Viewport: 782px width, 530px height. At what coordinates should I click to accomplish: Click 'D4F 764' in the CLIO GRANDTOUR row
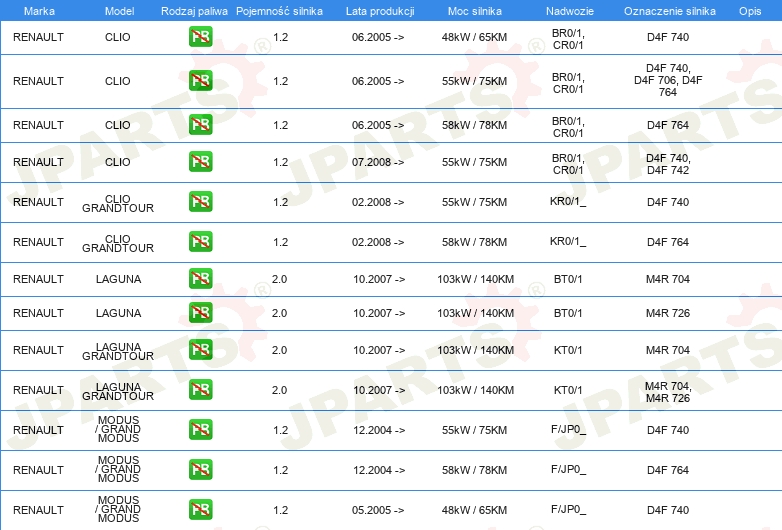pyautogui.click(x=668, y=242)
